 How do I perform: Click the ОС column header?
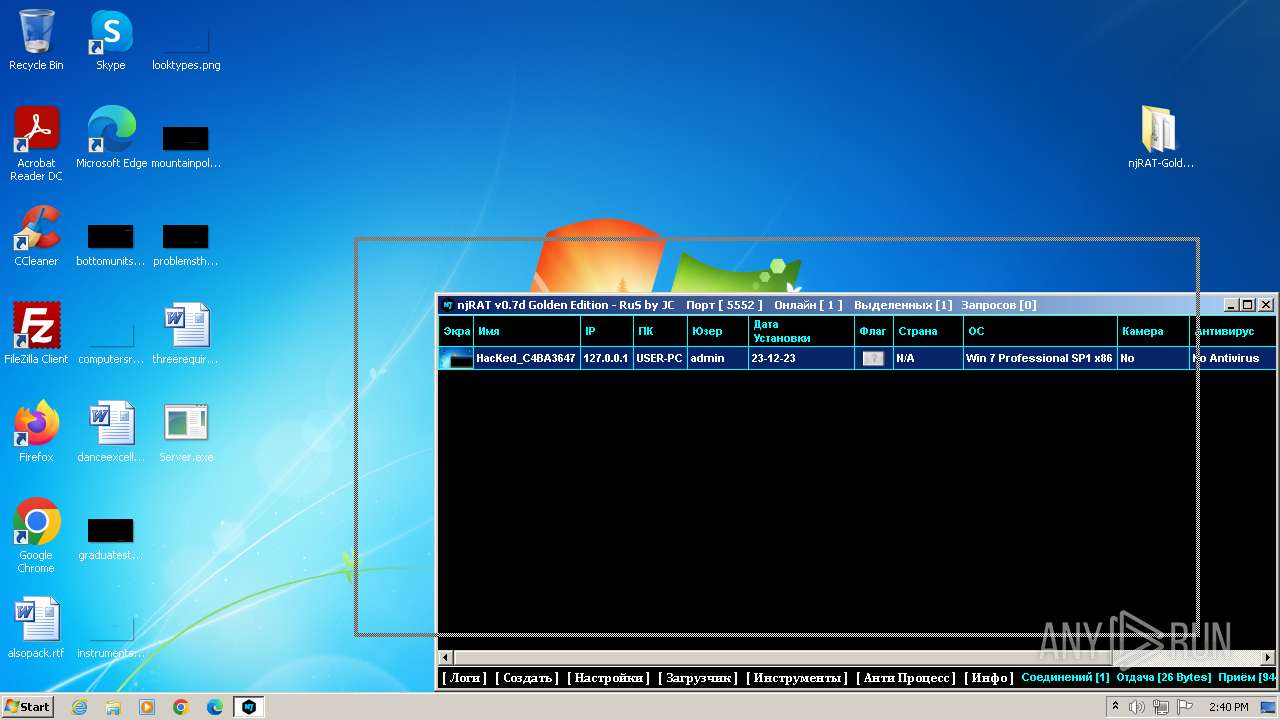click(1040, 331)
